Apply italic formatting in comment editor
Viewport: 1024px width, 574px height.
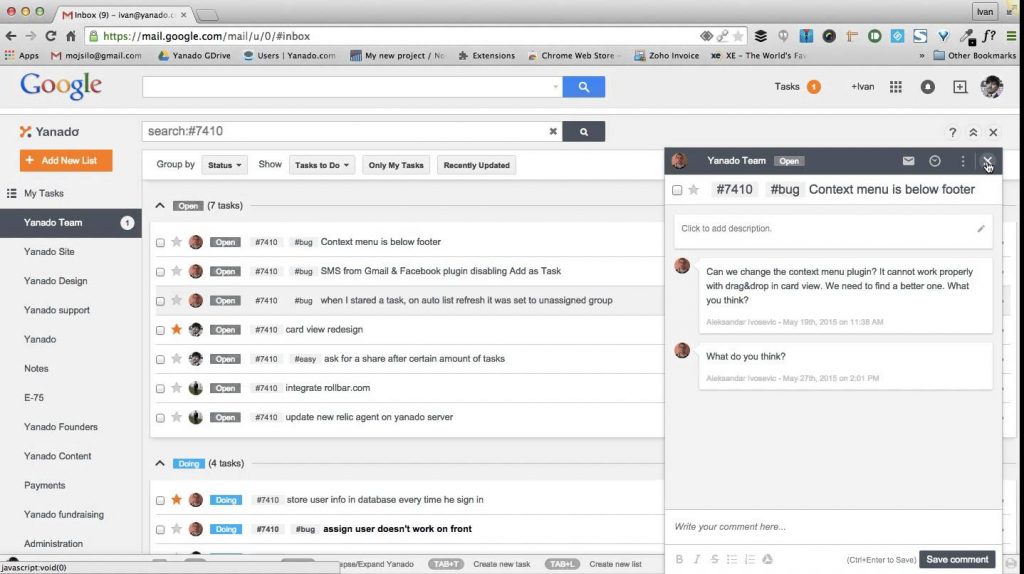point(697,559)
